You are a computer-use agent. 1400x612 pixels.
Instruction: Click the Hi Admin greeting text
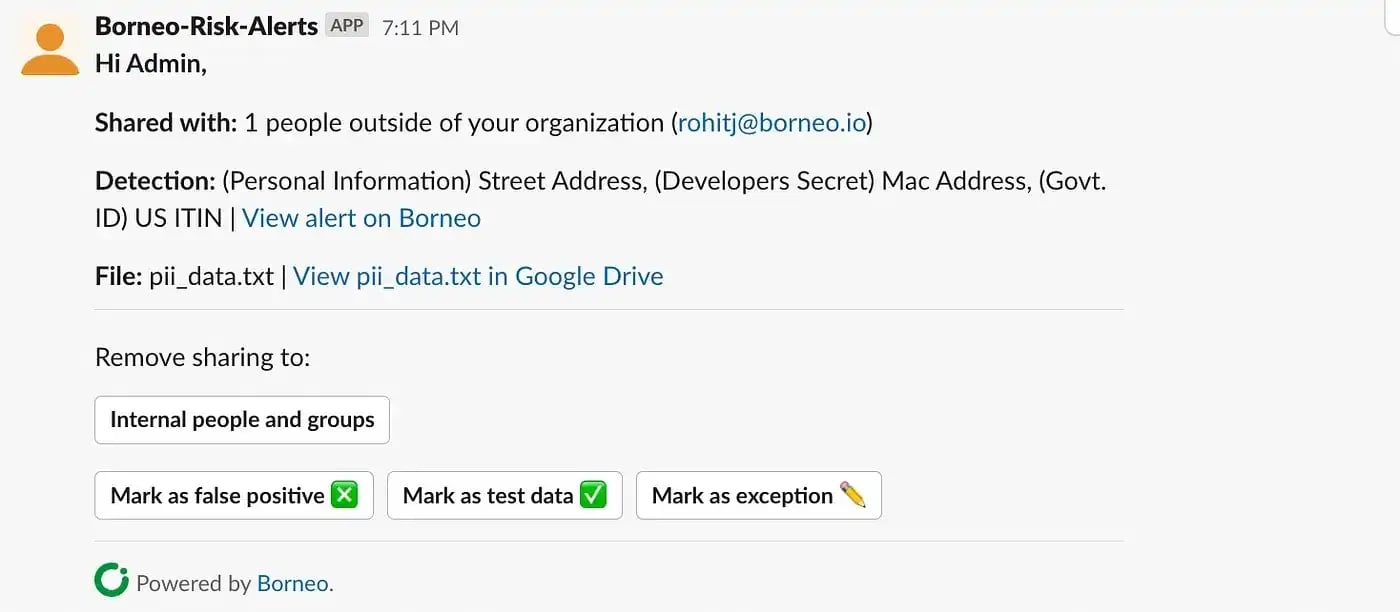pyautogui.click(x=151, y=64)
